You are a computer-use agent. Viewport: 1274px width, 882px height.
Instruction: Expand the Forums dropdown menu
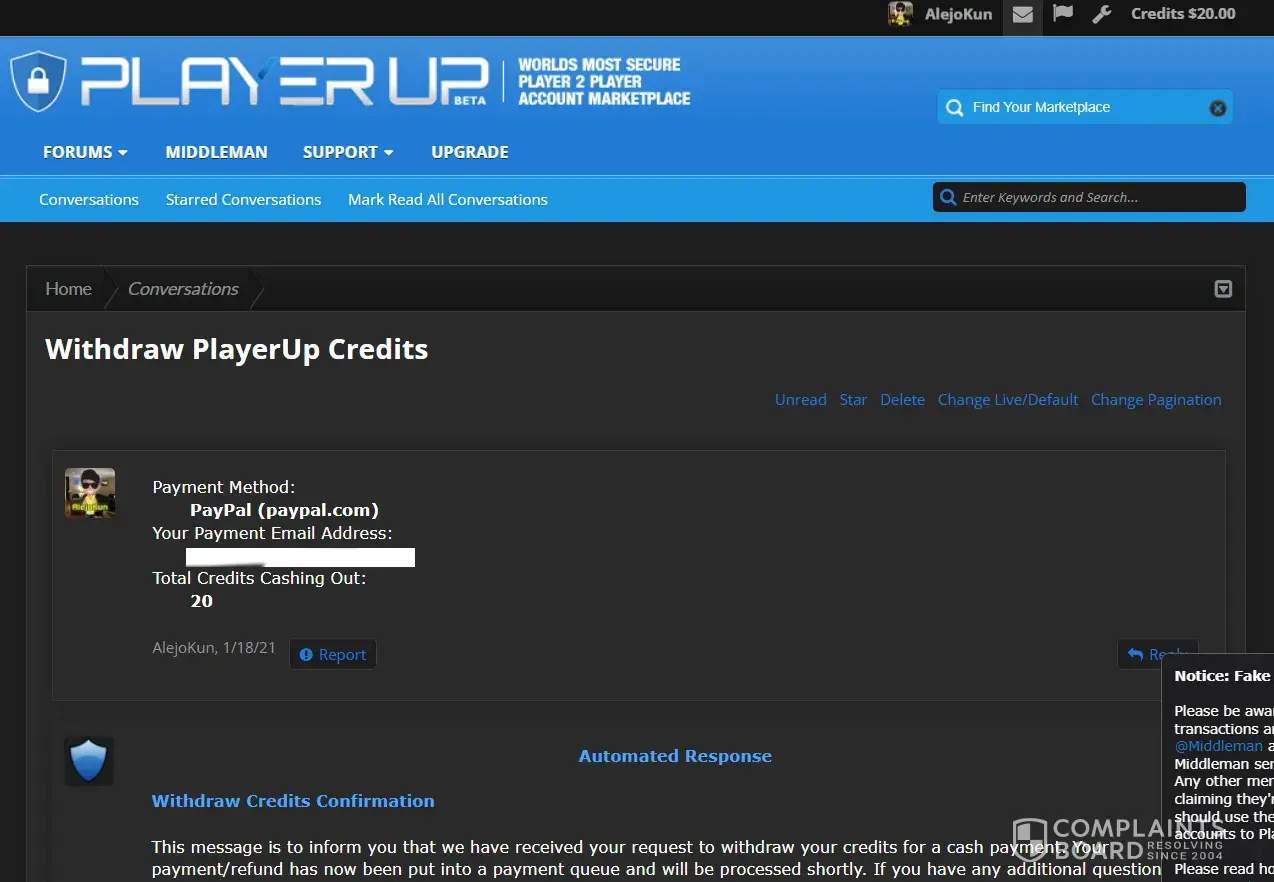click(85, 152)
